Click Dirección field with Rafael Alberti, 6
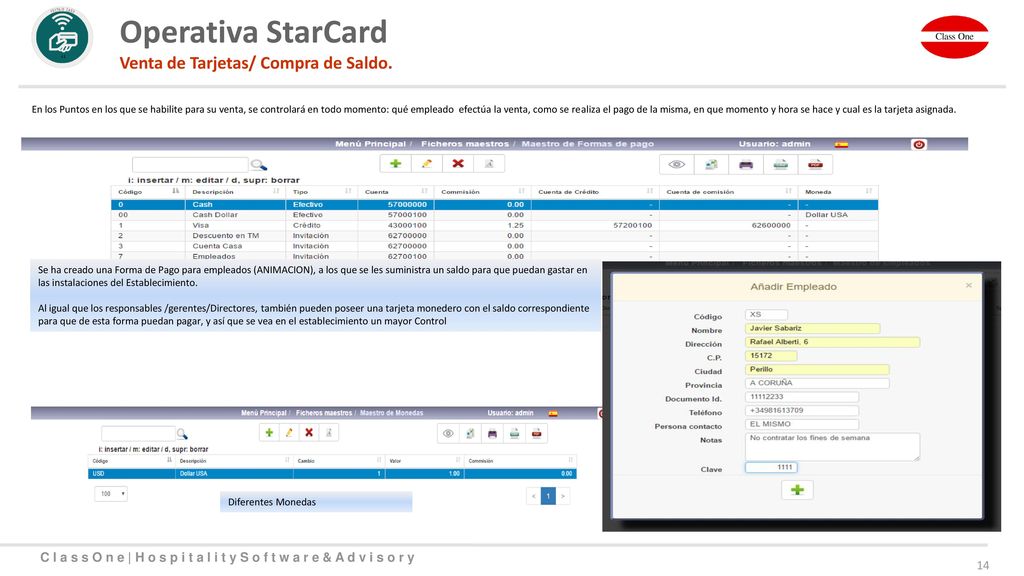The height and width of the screenshot is (576, 1024). [832, 342]
